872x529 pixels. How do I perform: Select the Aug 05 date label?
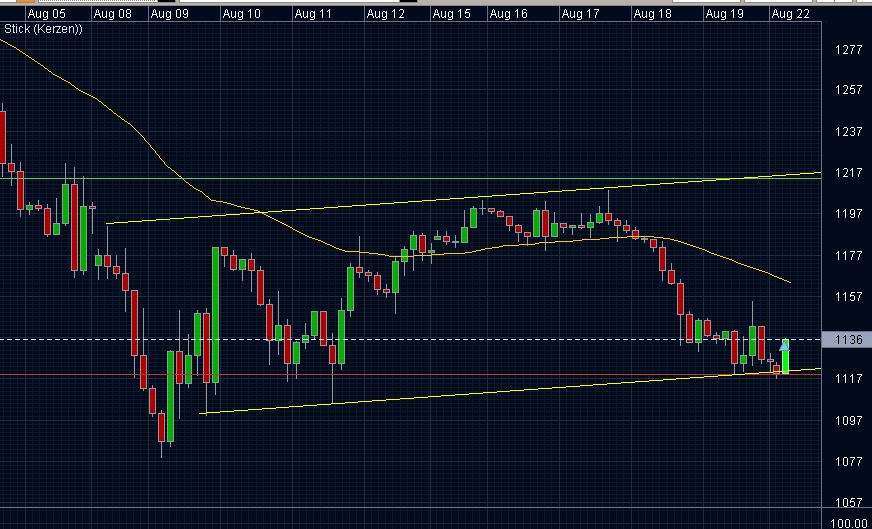(47, 14)
